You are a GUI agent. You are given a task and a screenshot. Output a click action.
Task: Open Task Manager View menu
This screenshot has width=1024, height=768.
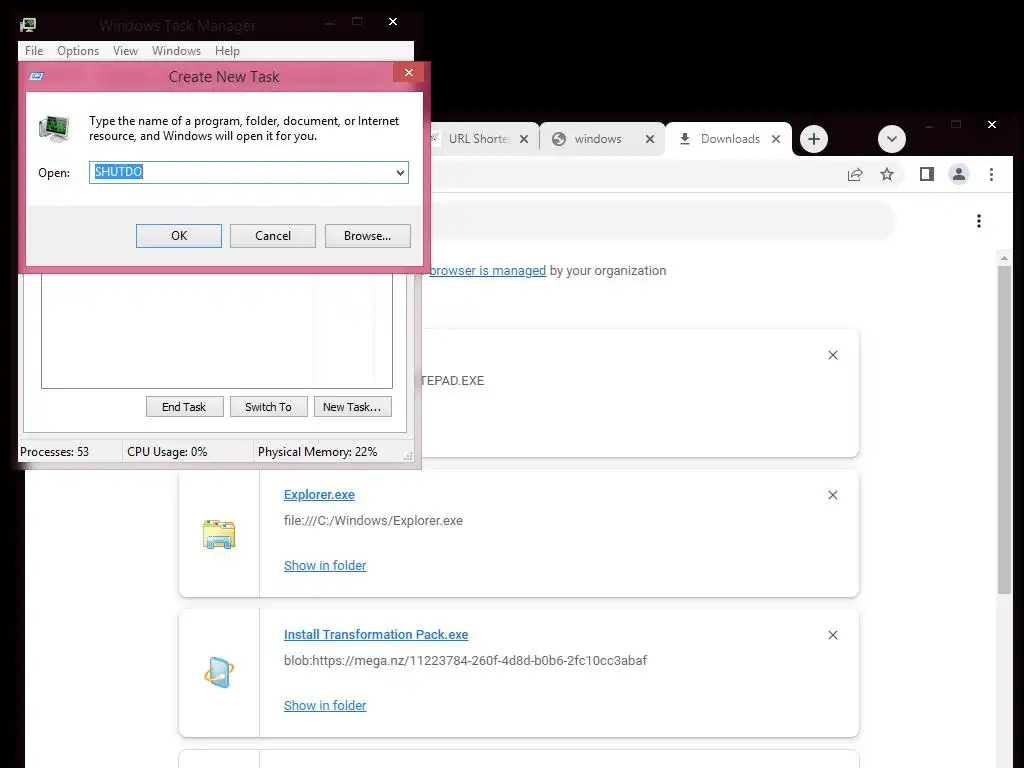click(x=125, y=51)
